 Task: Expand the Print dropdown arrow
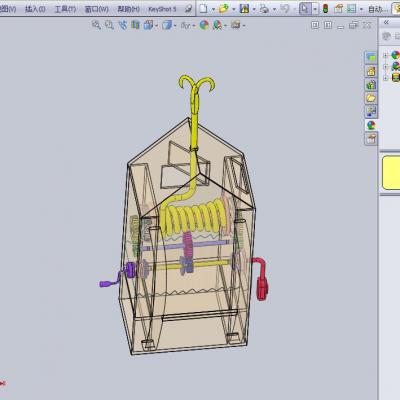coord(274,9)
